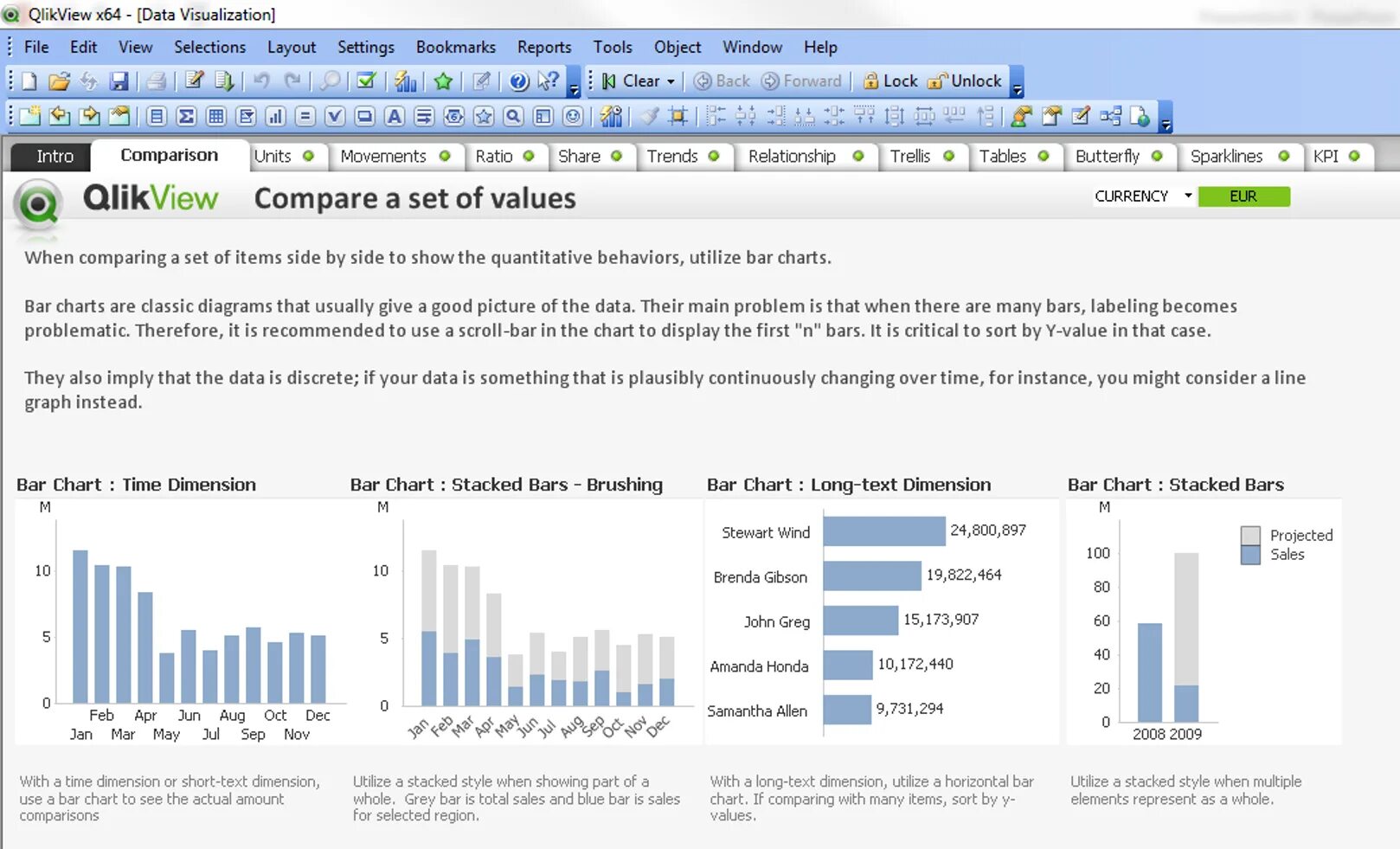Create a Text Object using the A icon
The height and width of the screenshot is (849, 1400).
click(x=395, y=116)
